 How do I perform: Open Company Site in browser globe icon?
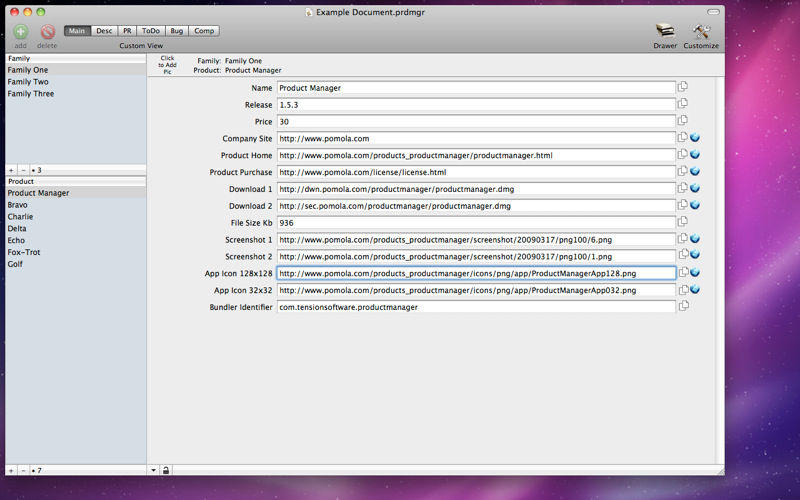click(x=695, y=138)
